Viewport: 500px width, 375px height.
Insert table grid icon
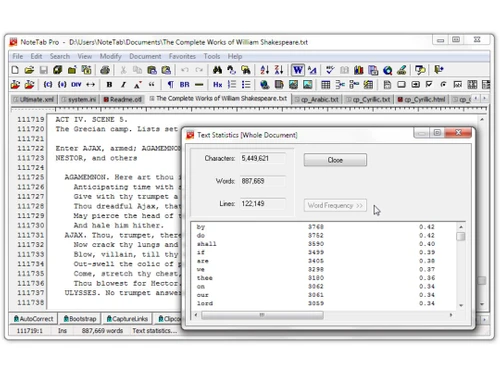(326, 85)
